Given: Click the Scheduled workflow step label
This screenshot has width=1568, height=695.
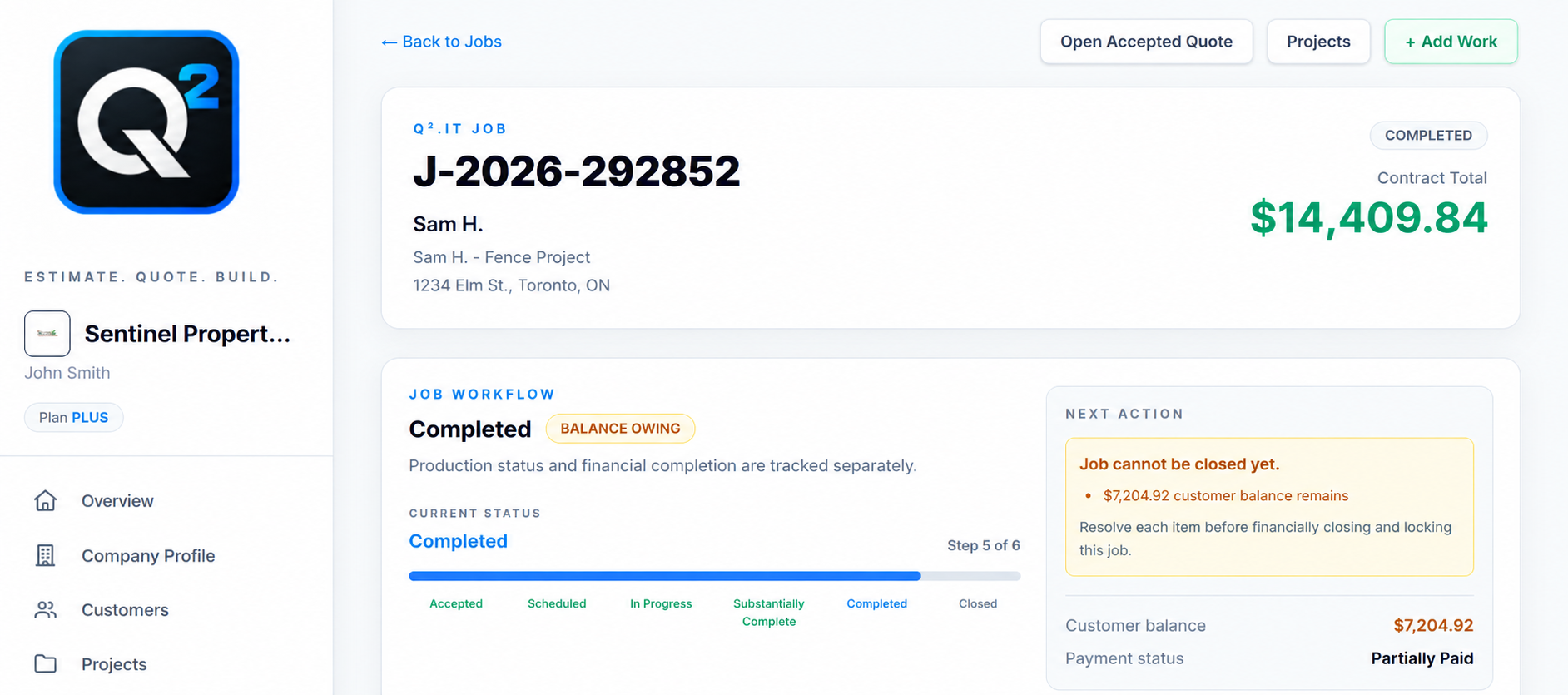Looking at the screenshot, I should [557, 603].
